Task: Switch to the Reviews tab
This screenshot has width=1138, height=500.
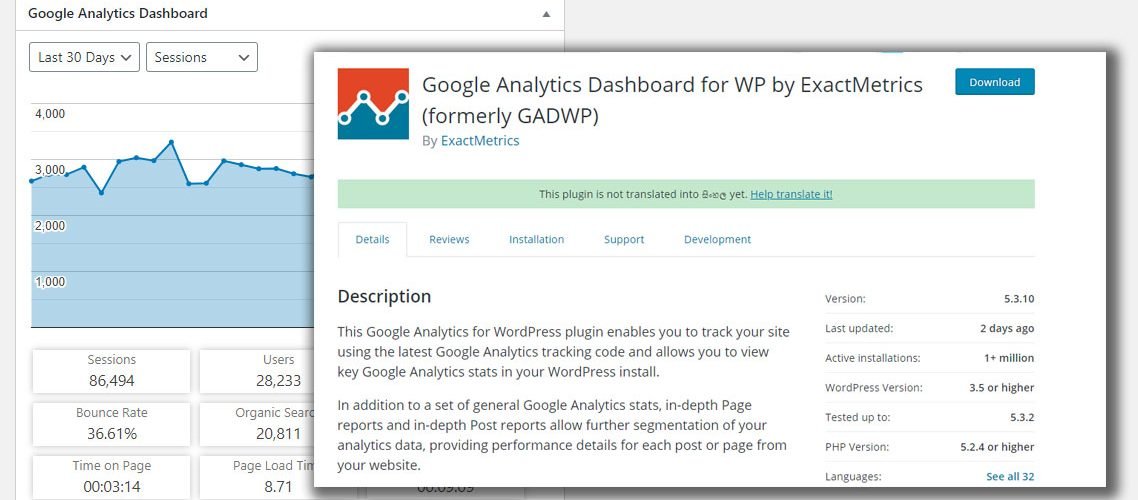Action: pos(449,239)
